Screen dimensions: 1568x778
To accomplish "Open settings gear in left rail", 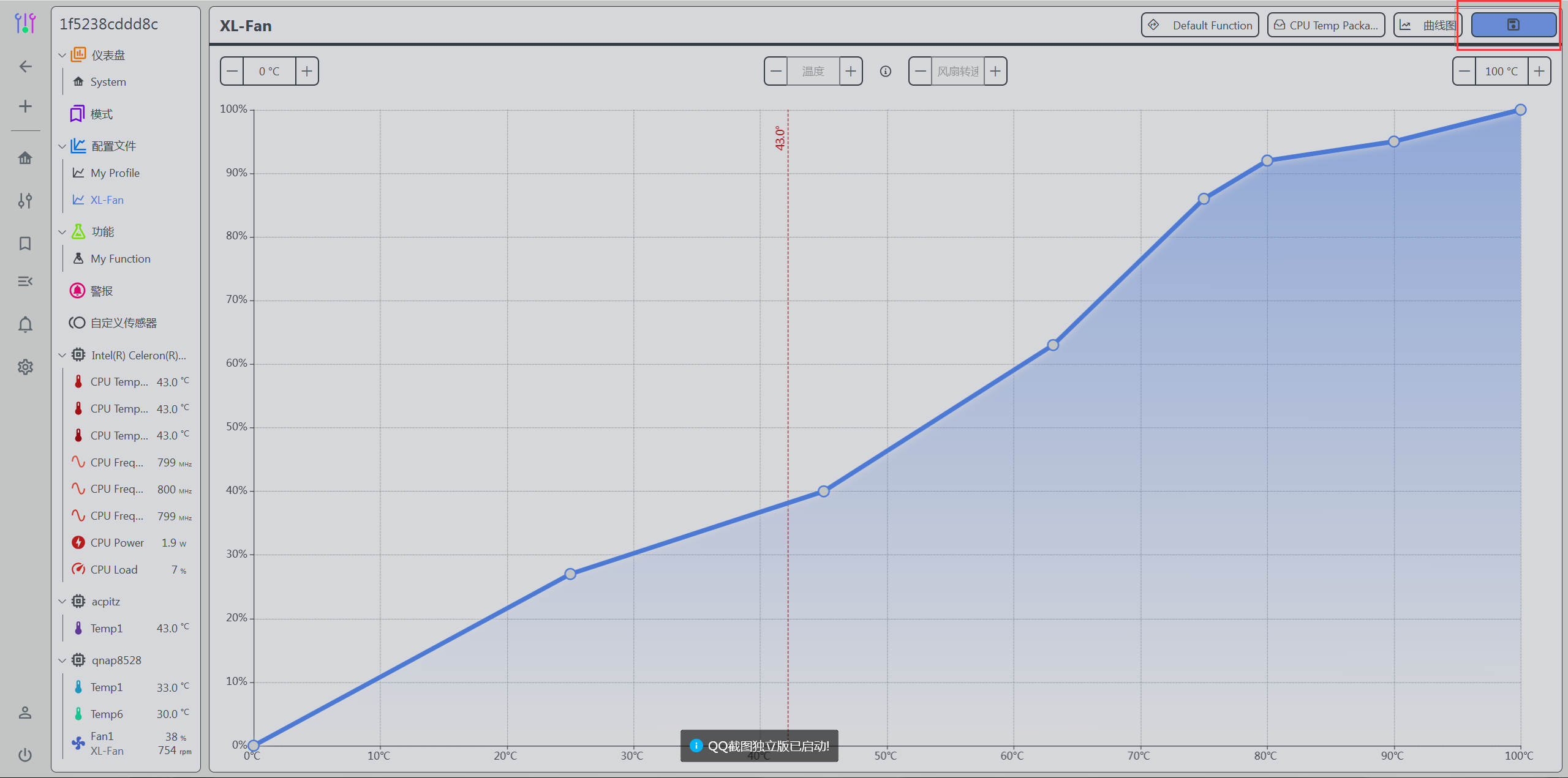I will [x=25, y=367].
